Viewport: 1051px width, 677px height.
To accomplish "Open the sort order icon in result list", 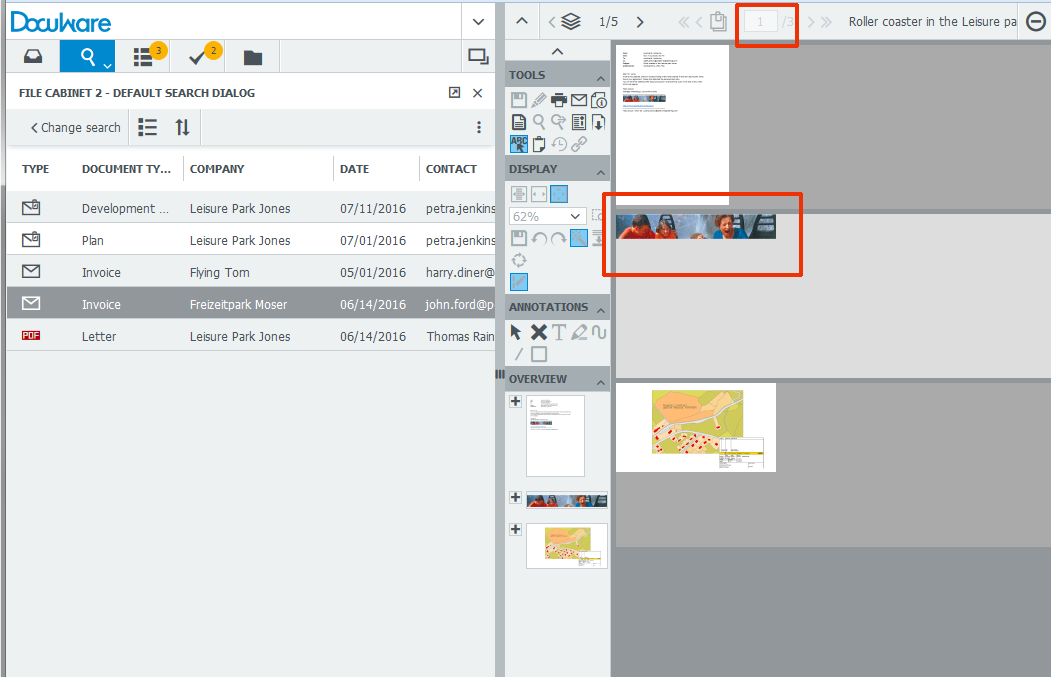I will 182,127.
